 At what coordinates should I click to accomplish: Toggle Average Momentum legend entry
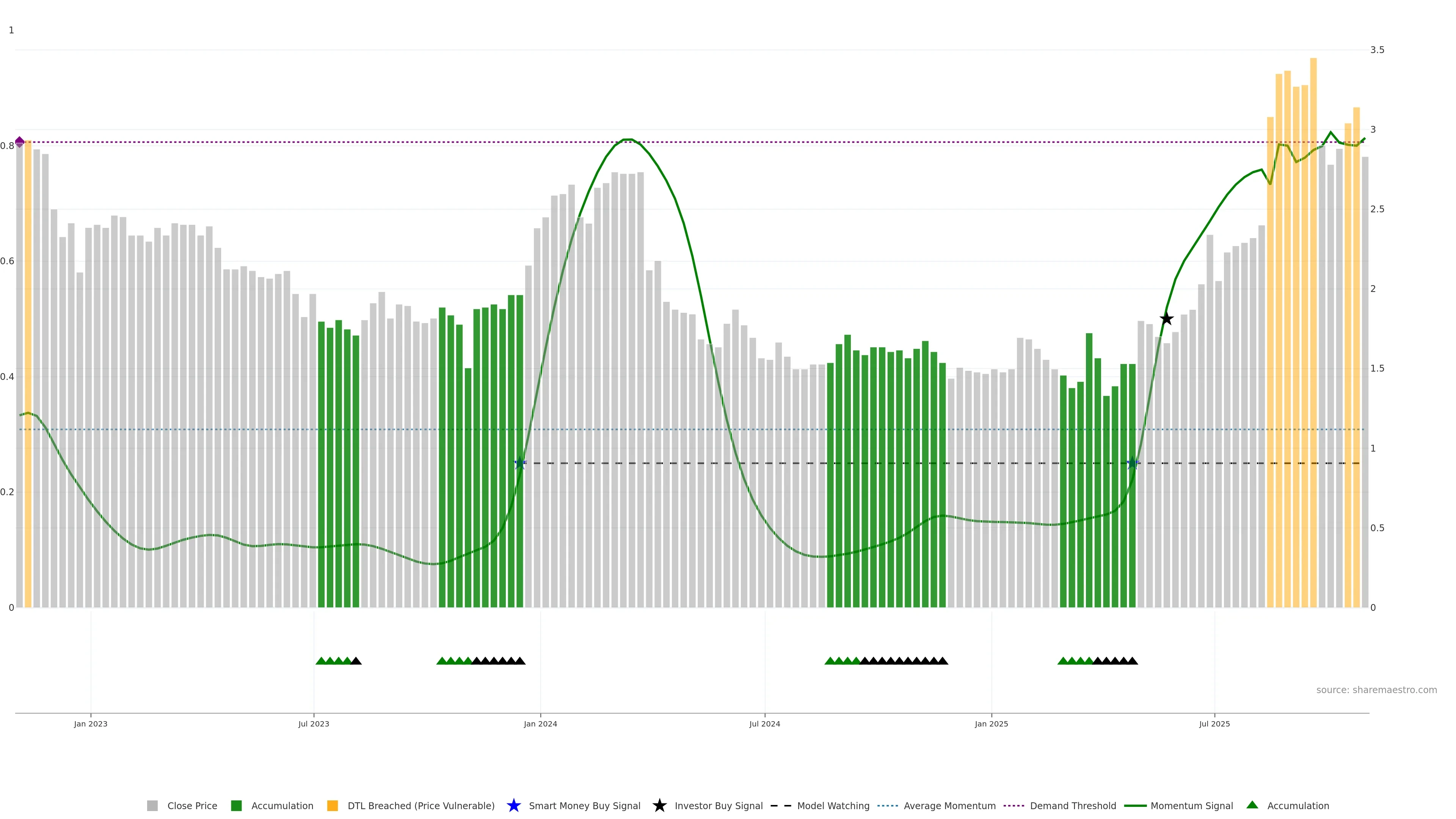click(x=949, y=805)
